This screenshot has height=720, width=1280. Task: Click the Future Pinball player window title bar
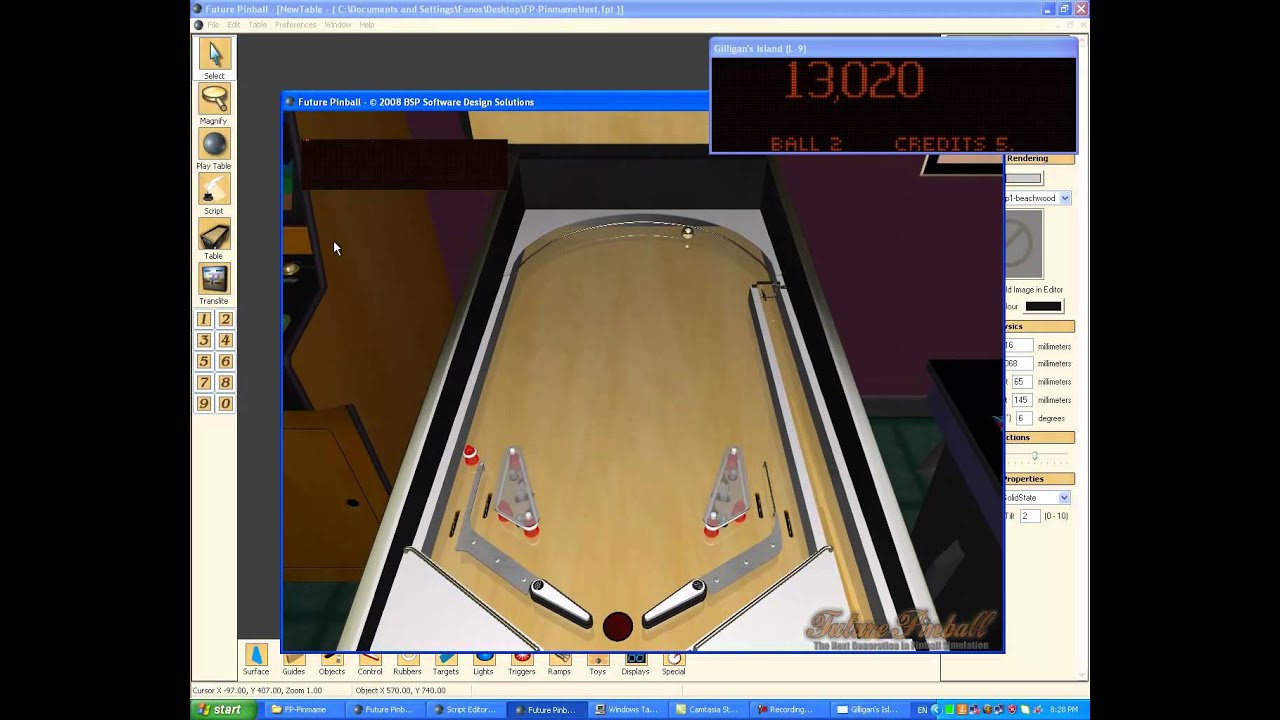point(495,102)
